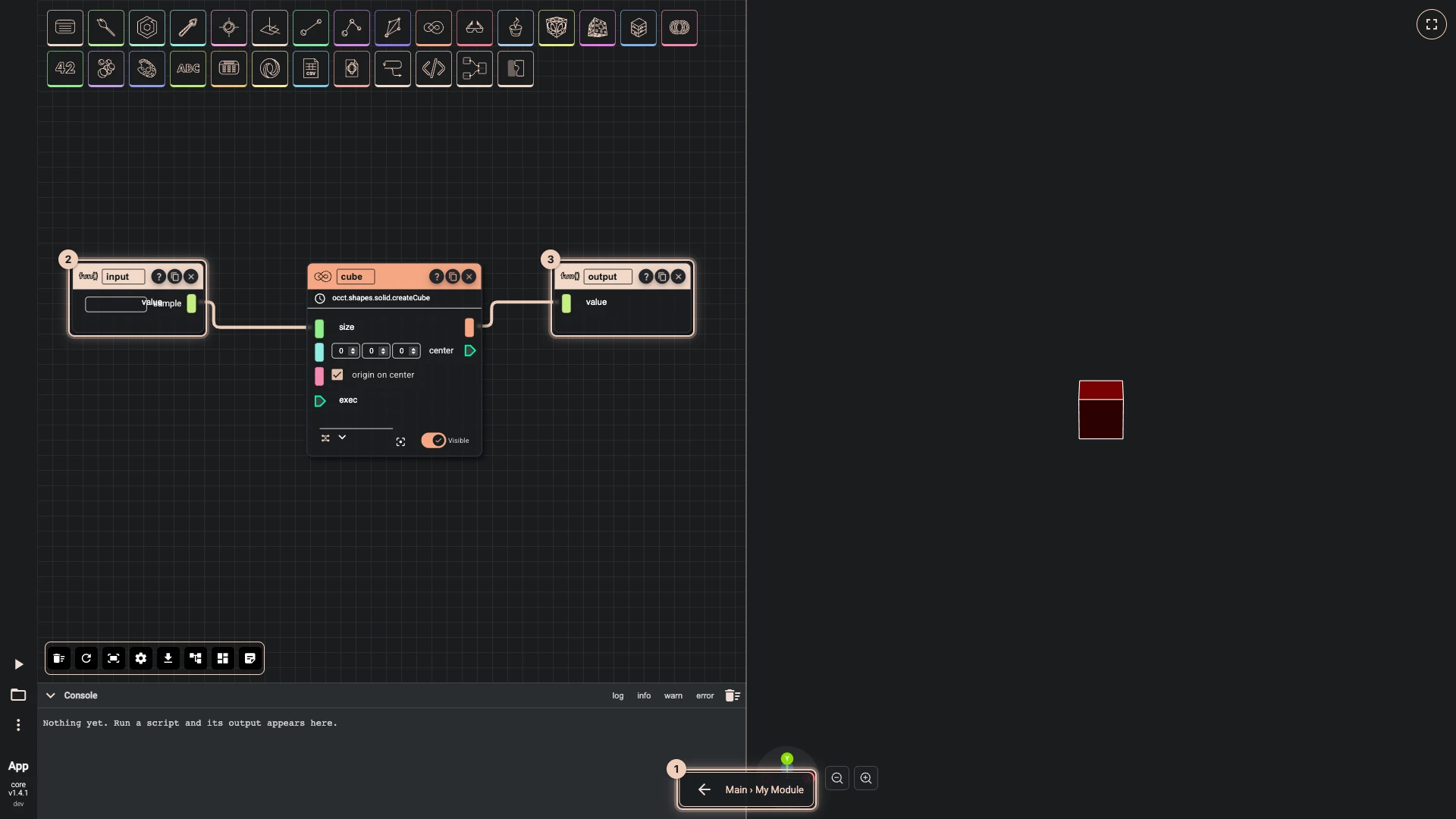
Task: Click the input node sample value field
Action: pyautogui.click(x=116, y=304)
